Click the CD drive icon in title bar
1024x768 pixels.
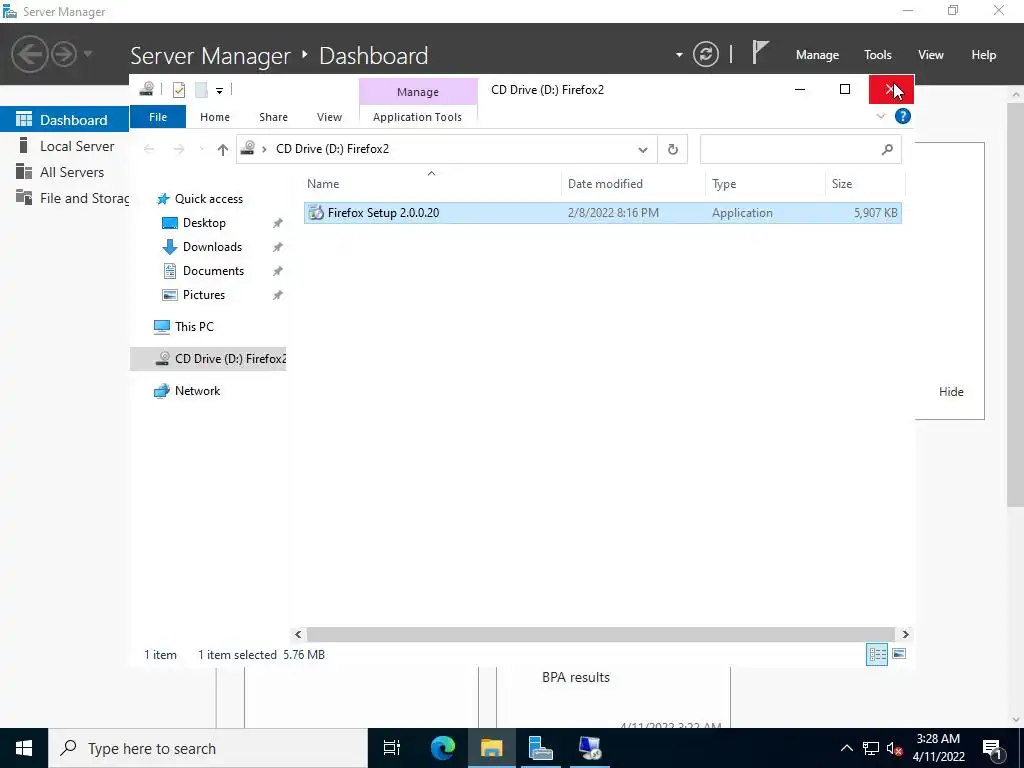[147, 89]
